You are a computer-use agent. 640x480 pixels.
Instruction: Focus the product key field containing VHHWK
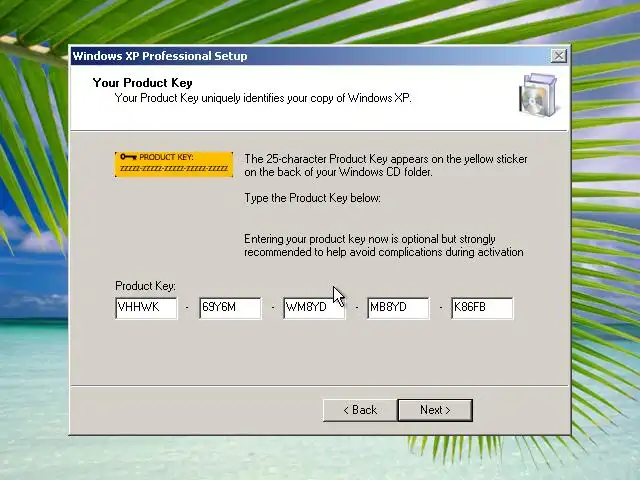pos(146,308)
